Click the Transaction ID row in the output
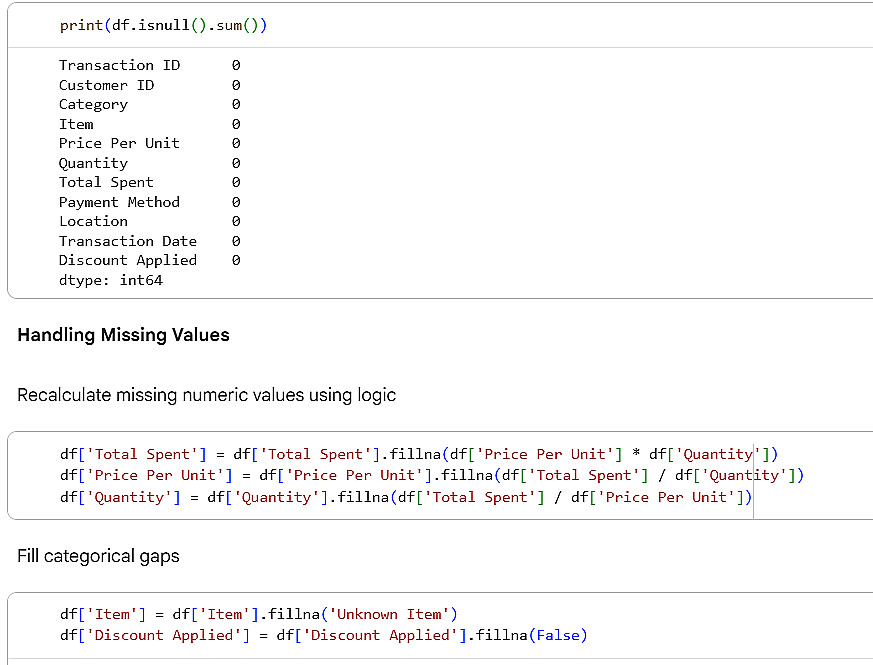 point(150,65)
